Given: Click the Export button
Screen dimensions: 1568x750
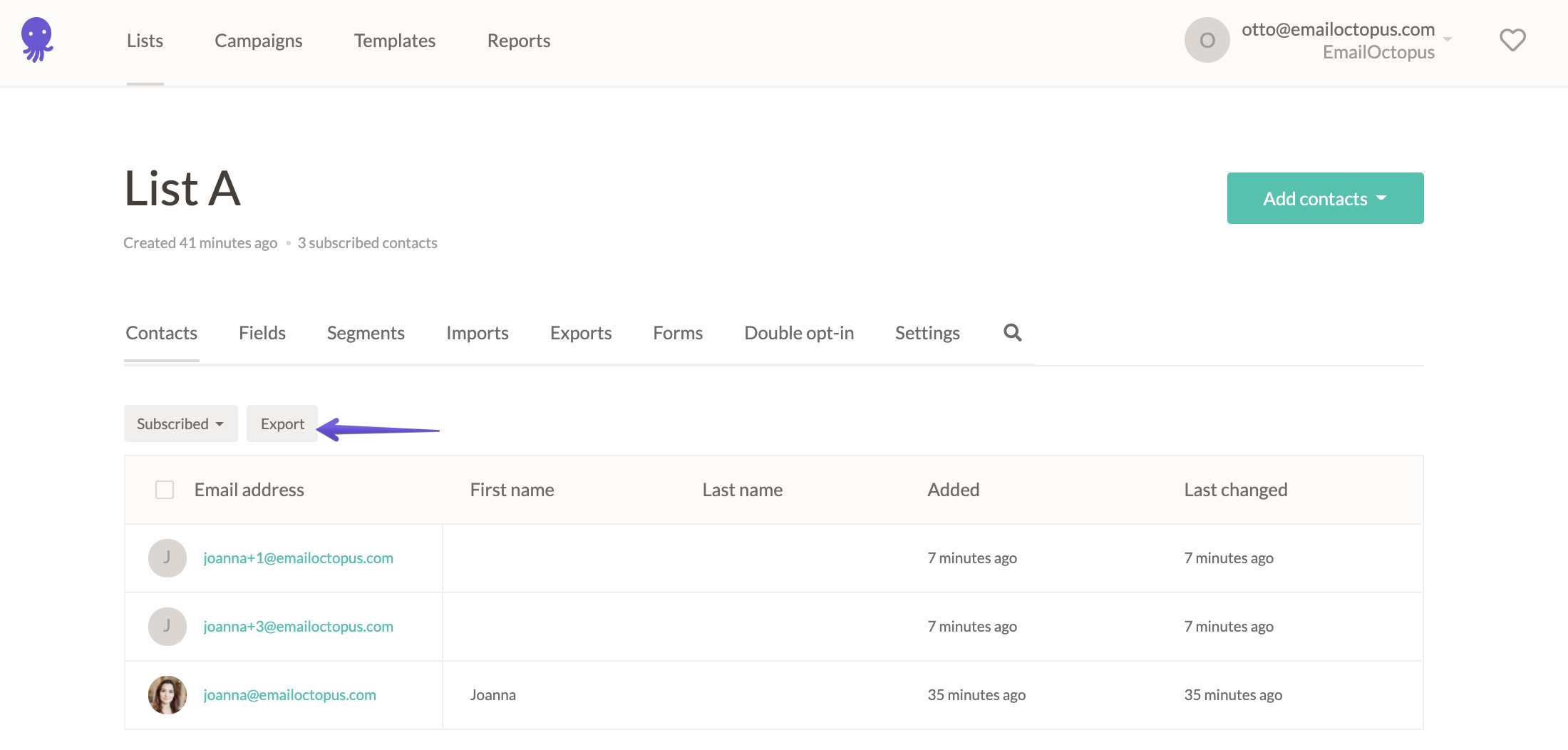Looking at the screenshot, I should 282,423.
